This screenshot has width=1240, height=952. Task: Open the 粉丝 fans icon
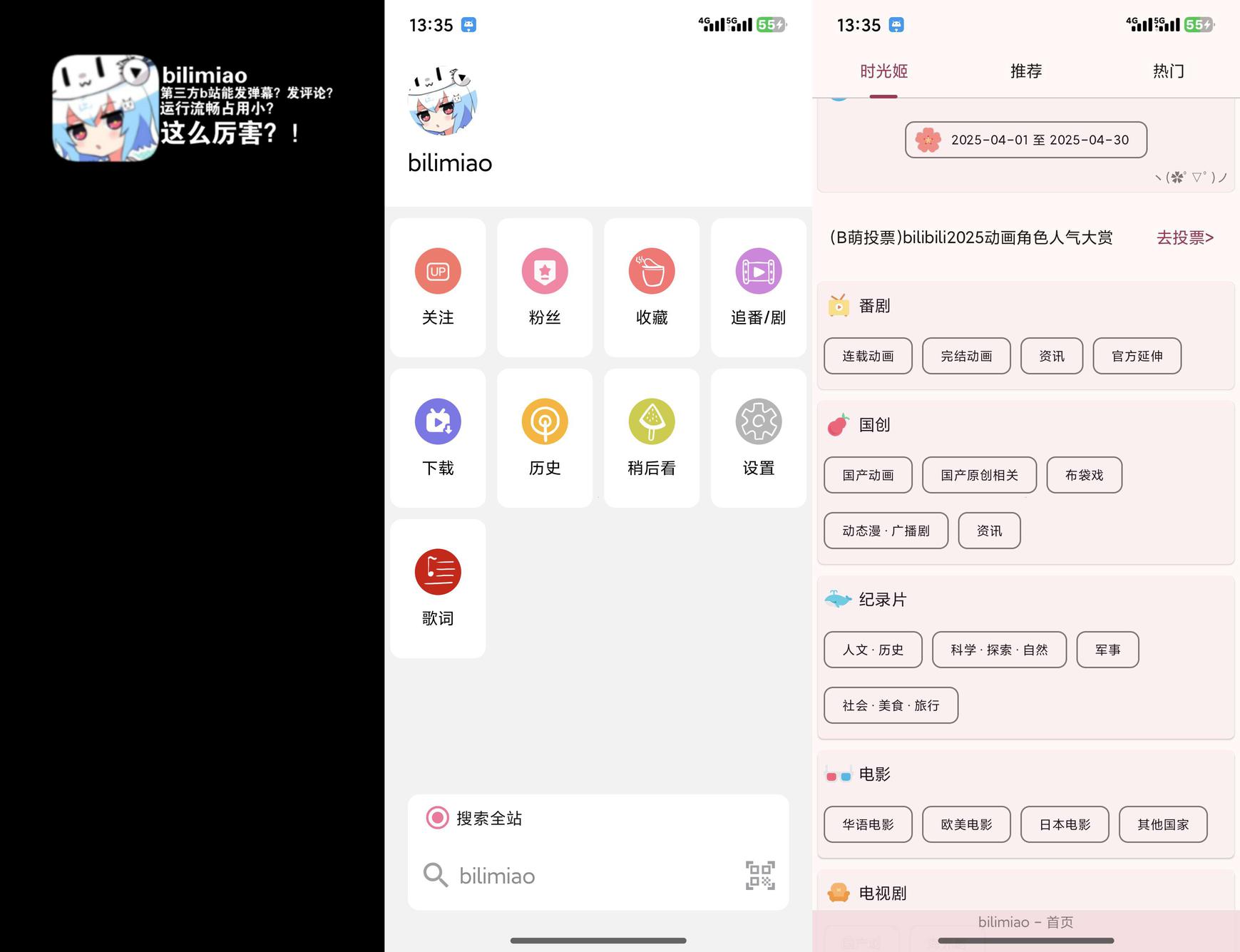545,272
